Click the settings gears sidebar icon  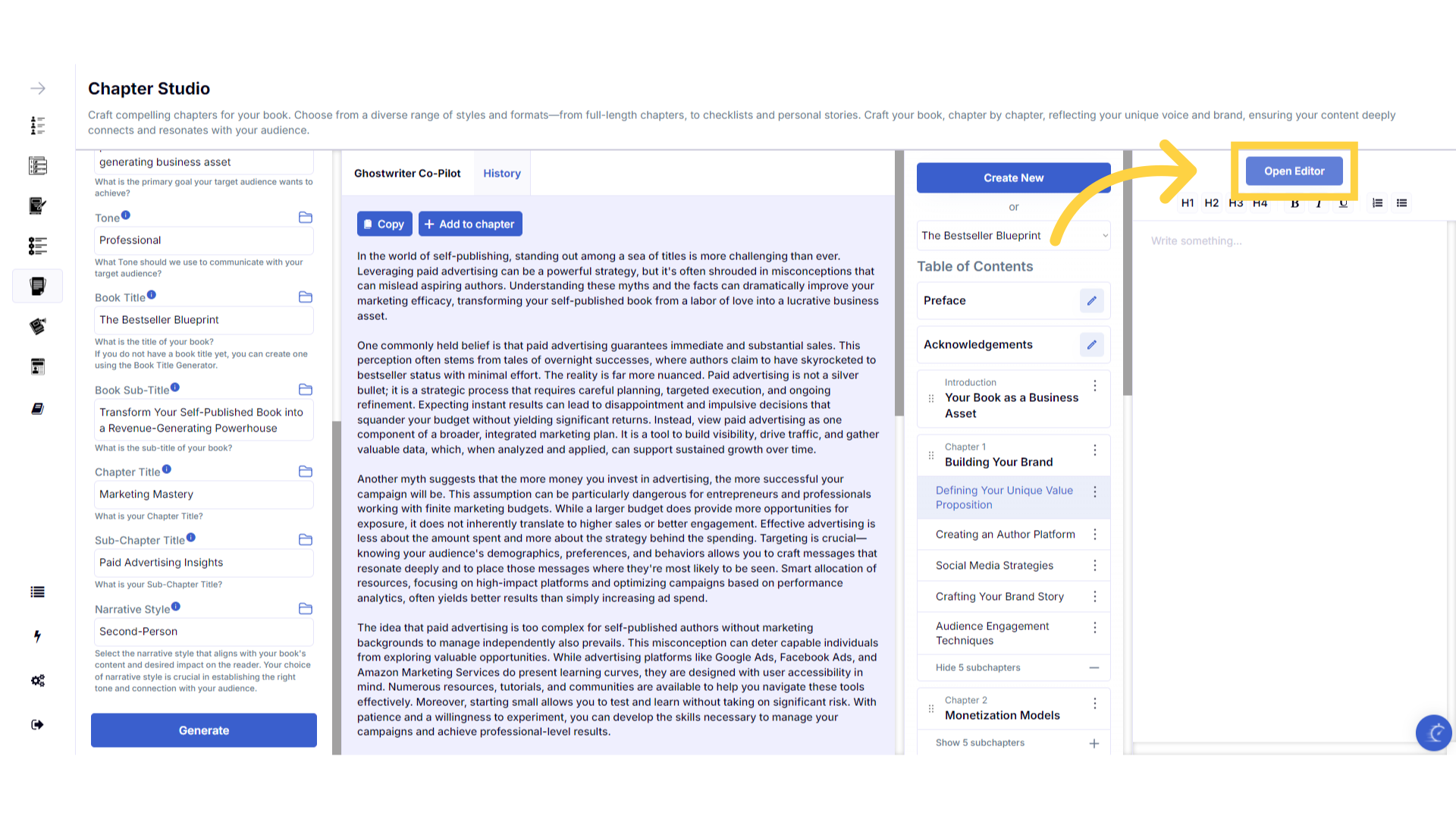[x=38, y=681]
